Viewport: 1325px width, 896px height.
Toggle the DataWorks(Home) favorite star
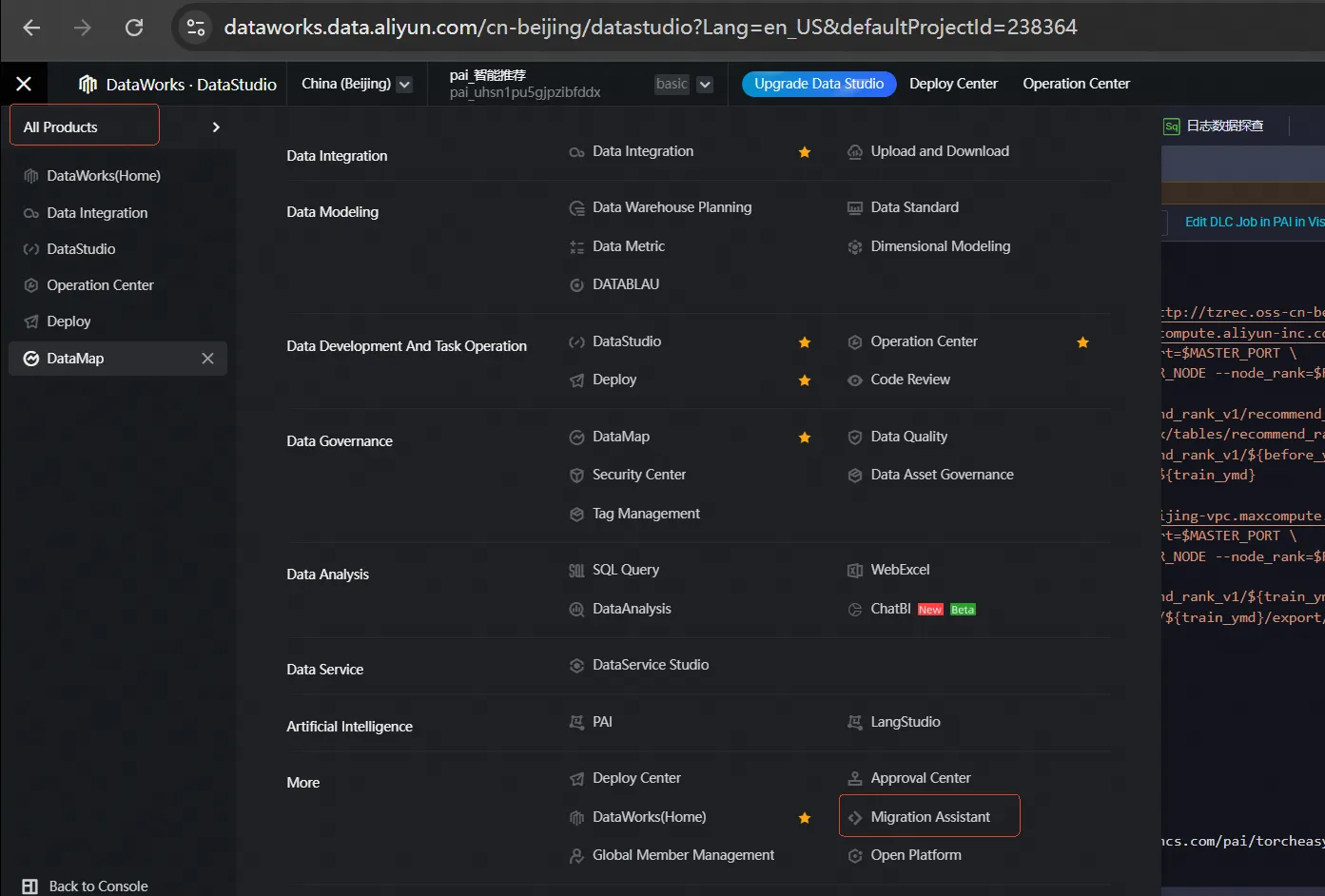pos(805,818)
